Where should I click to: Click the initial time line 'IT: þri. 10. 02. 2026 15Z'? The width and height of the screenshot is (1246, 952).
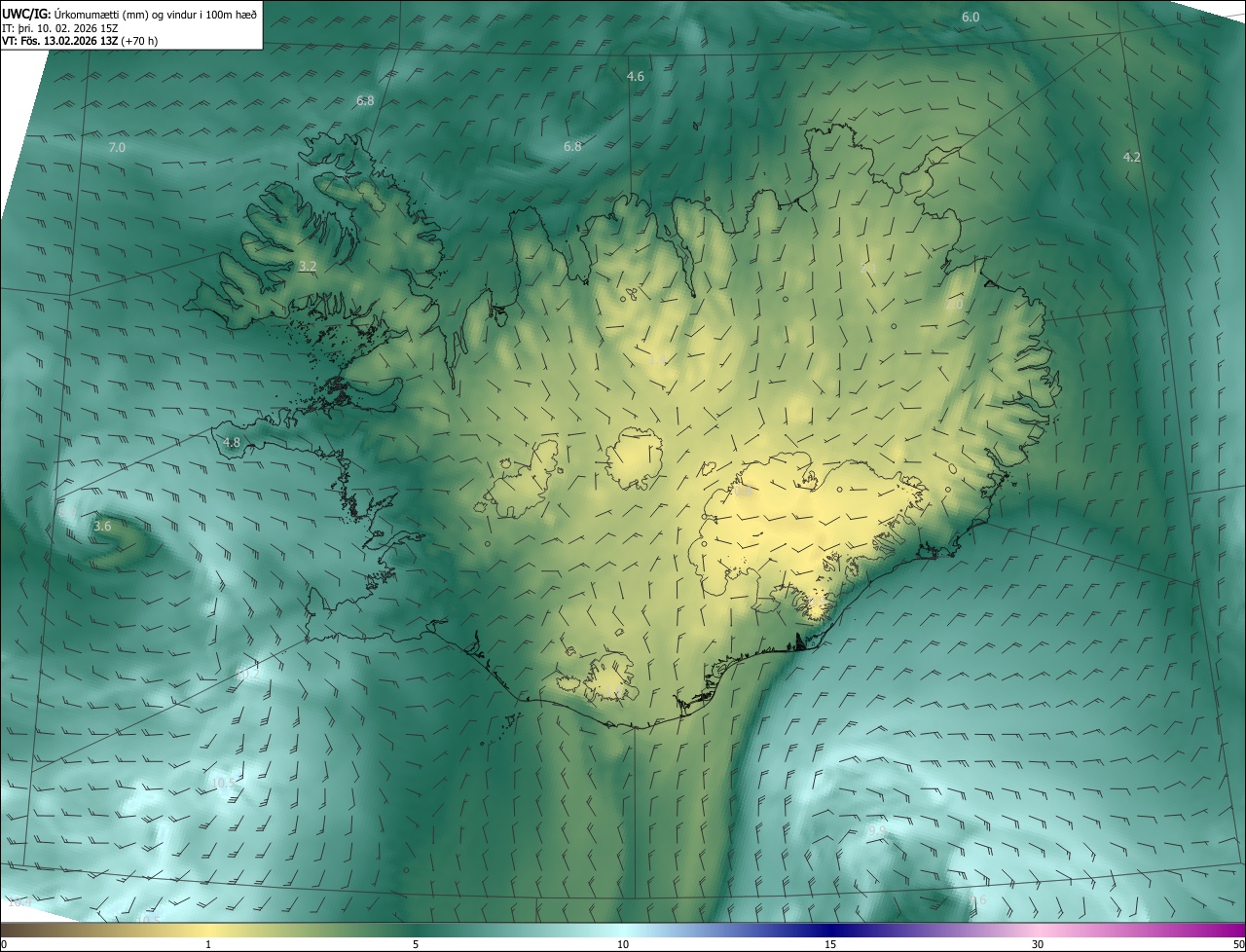60,27
